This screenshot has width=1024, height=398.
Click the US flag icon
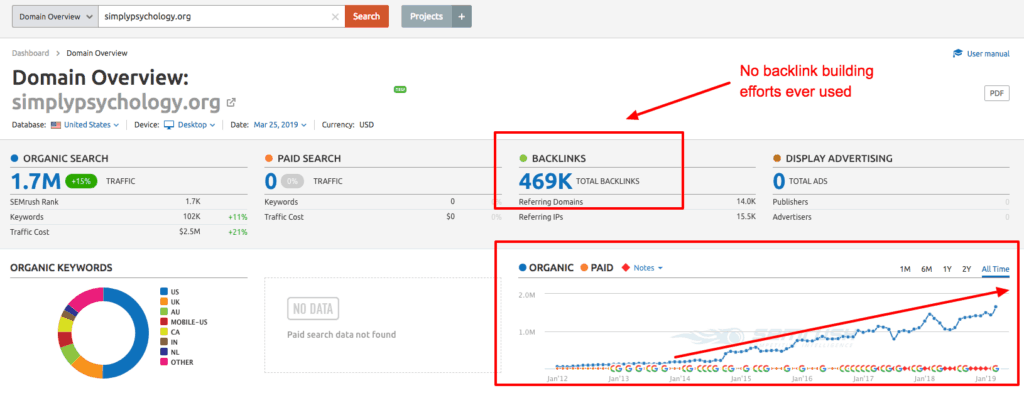coord(56,125)
